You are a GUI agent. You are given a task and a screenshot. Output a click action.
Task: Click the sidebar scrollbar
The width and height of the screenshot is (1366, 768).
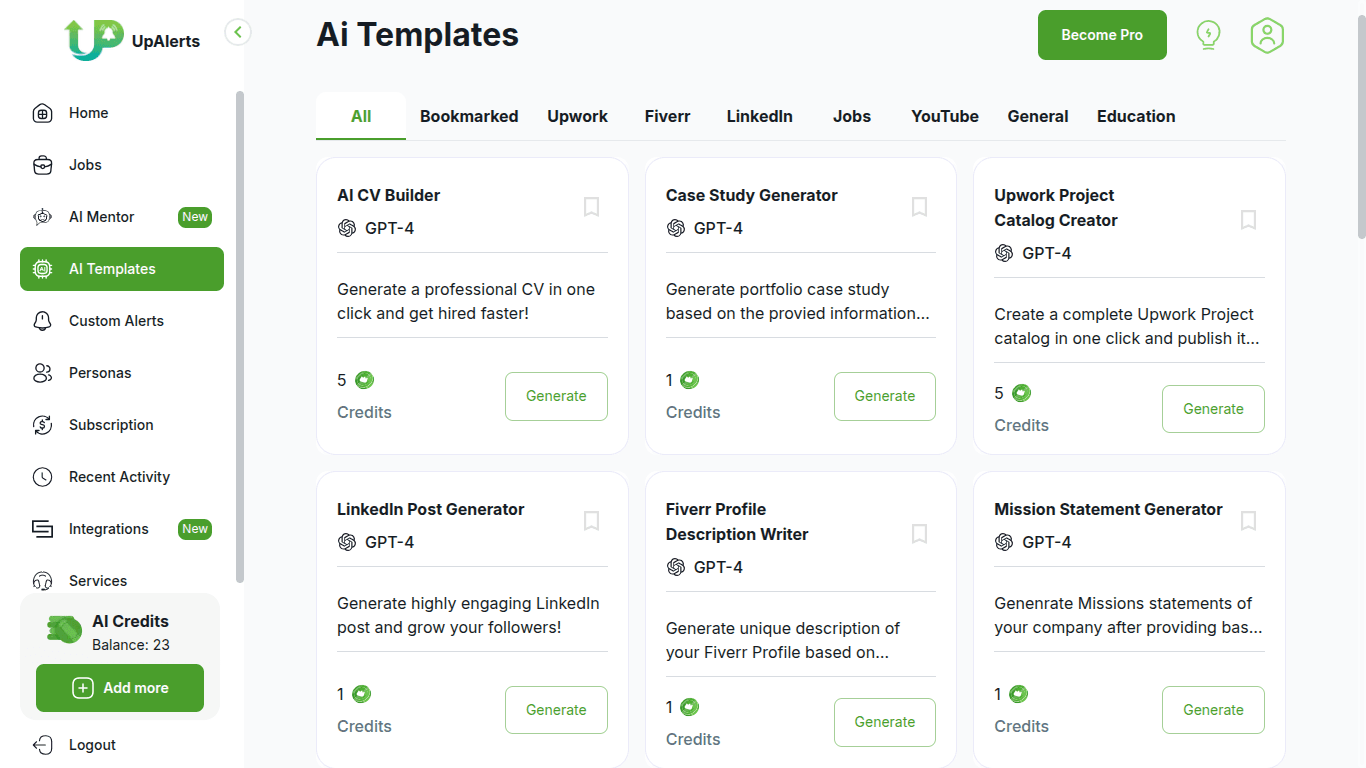coord(240,337)
